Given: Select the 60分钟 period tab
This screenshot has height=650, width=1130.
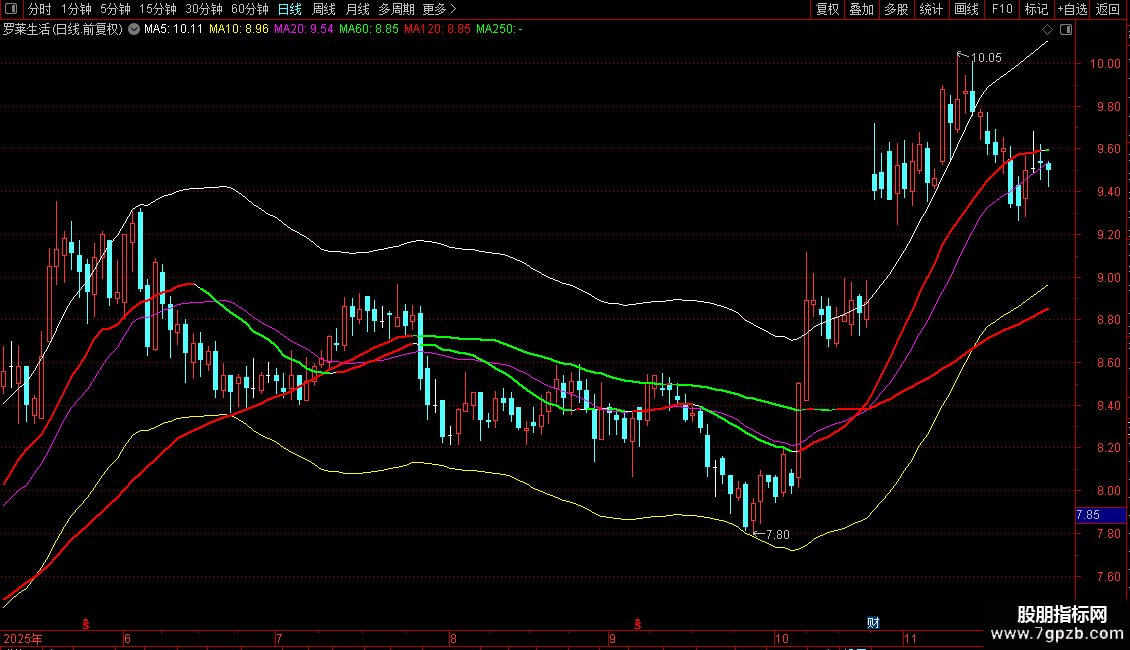Looking at the screenshot, I should (x=250, y=9).
